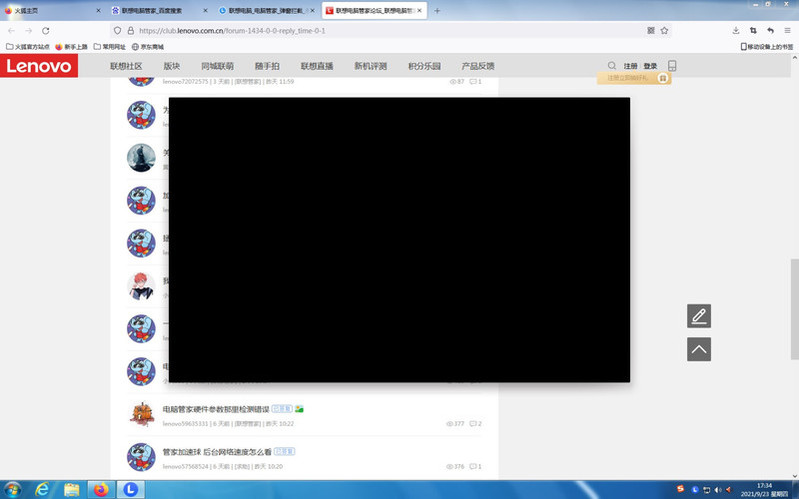Click the Lenovo logo in header
Image resolution: width=799 pixels, height=499 pixels.
[40, 66]
